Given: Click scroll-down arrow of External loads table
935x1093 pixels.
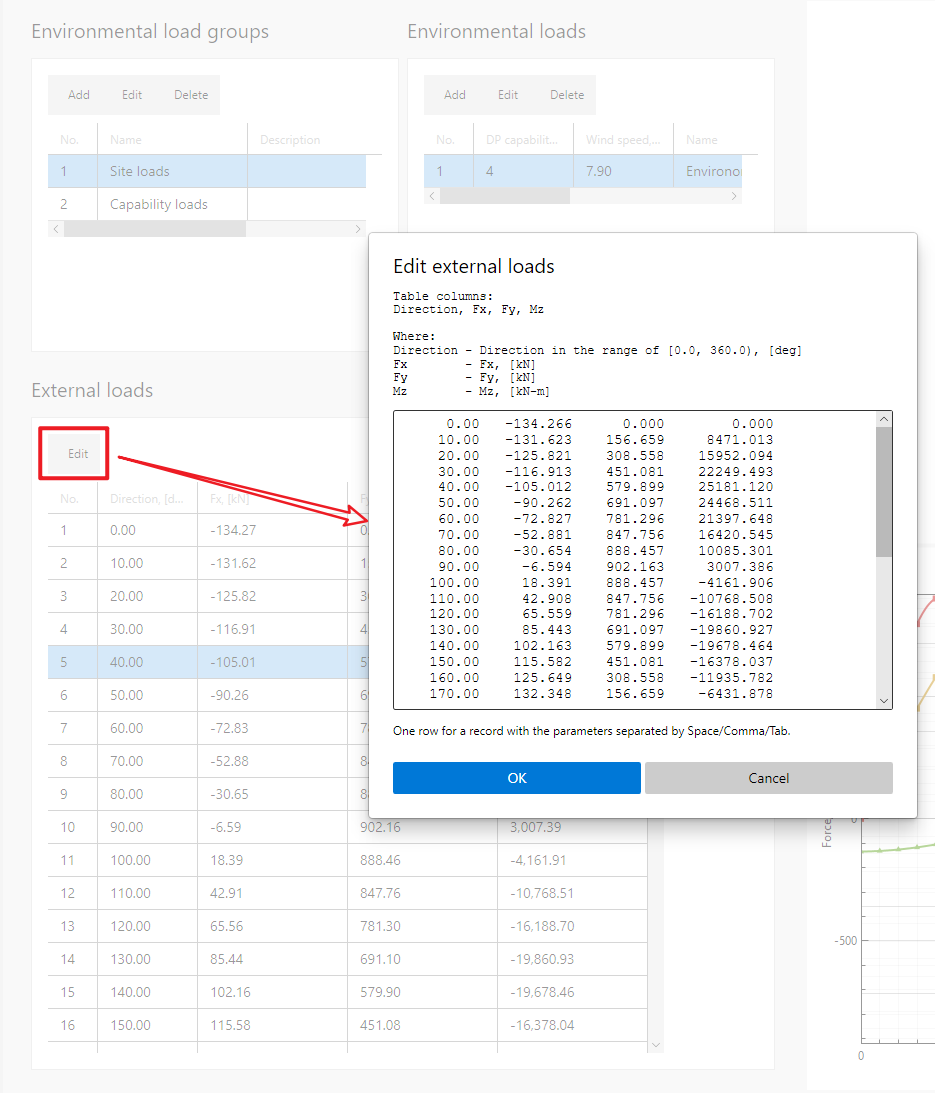Looking at the screenshot, I should pos(655,1045).
